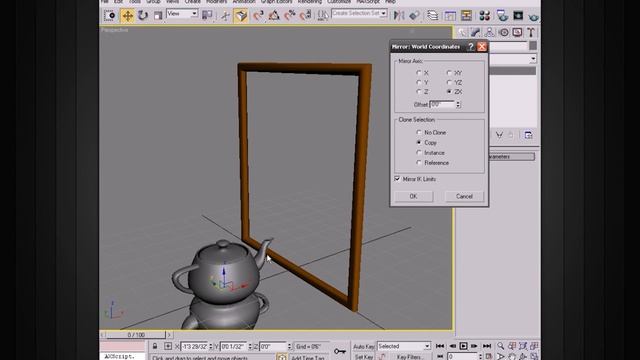The width and height of the screenshot is (640, 360).
Task: Cancel the Mirror dialog
Action: 464,196
